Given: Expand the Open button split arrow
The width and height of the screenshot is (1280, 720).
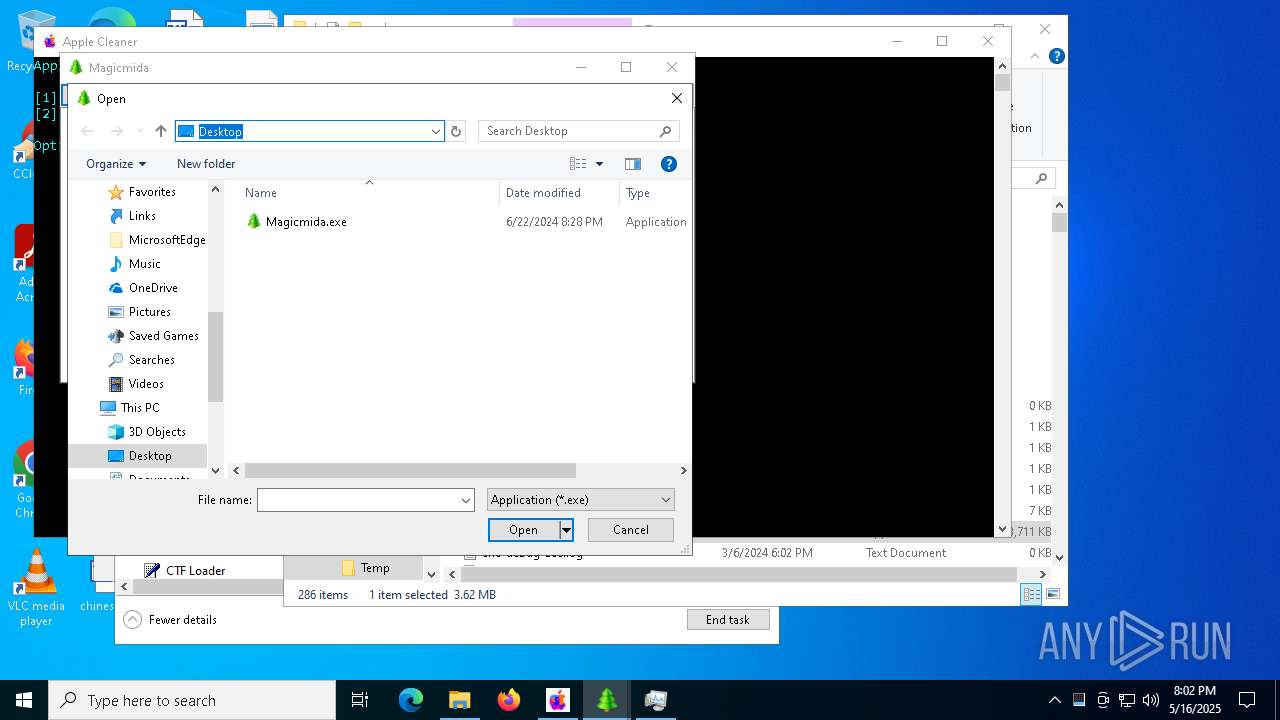Looking at the screenshot, I should click(566, 530).
